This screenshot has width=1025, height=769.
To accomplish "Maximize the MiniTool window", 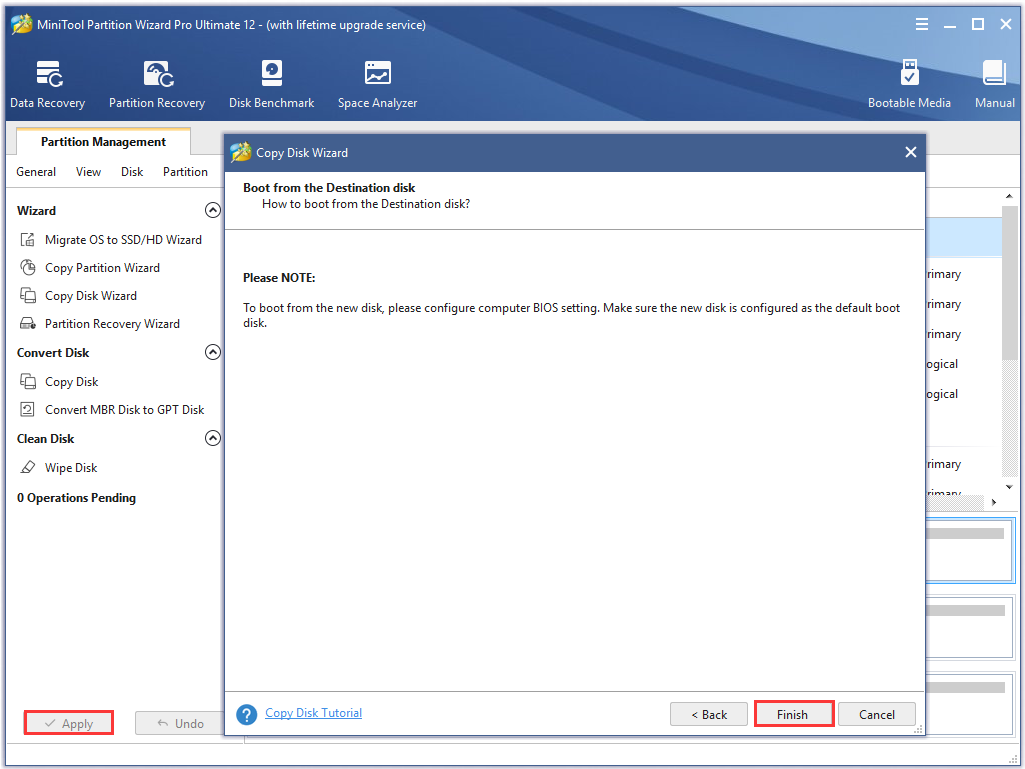I will tap(978, 24).
